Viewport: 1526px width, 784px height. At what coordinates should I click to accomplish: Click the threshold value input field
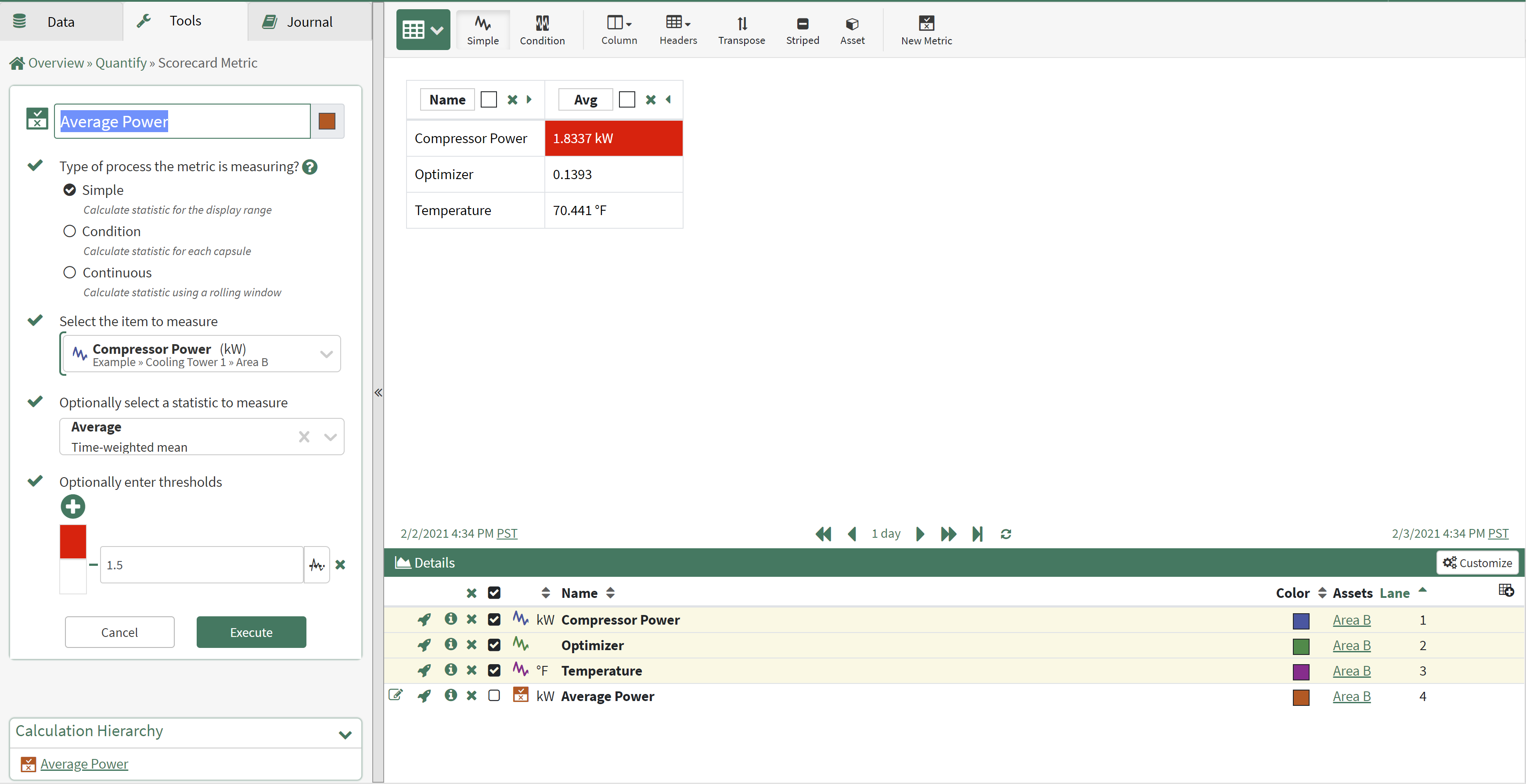[202, 565]
